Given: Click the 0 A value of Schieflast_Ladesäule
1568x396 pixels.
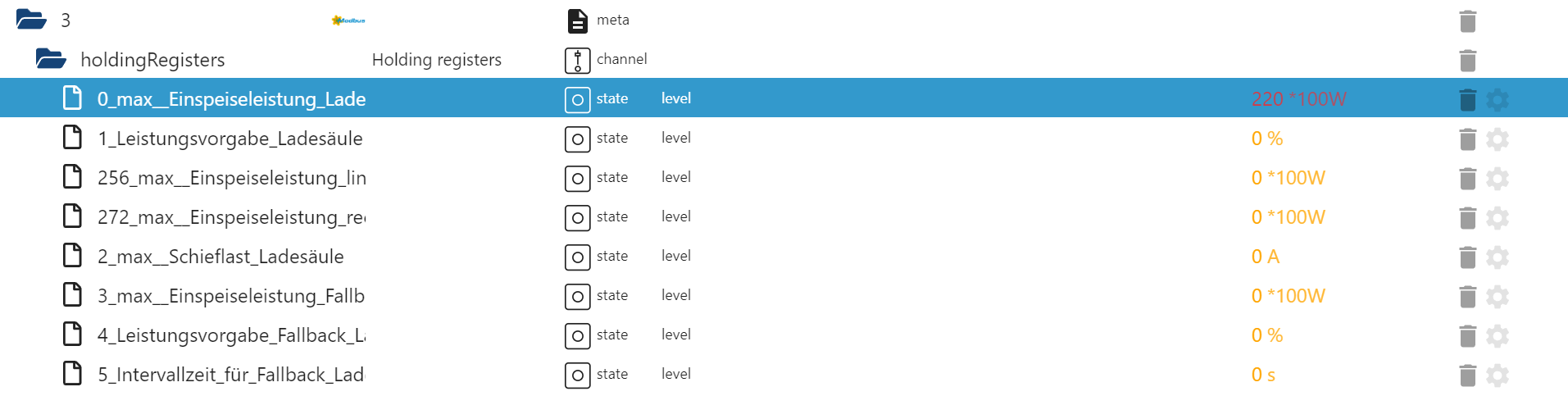Looking at the screenshot, I should coord(1265,257).
